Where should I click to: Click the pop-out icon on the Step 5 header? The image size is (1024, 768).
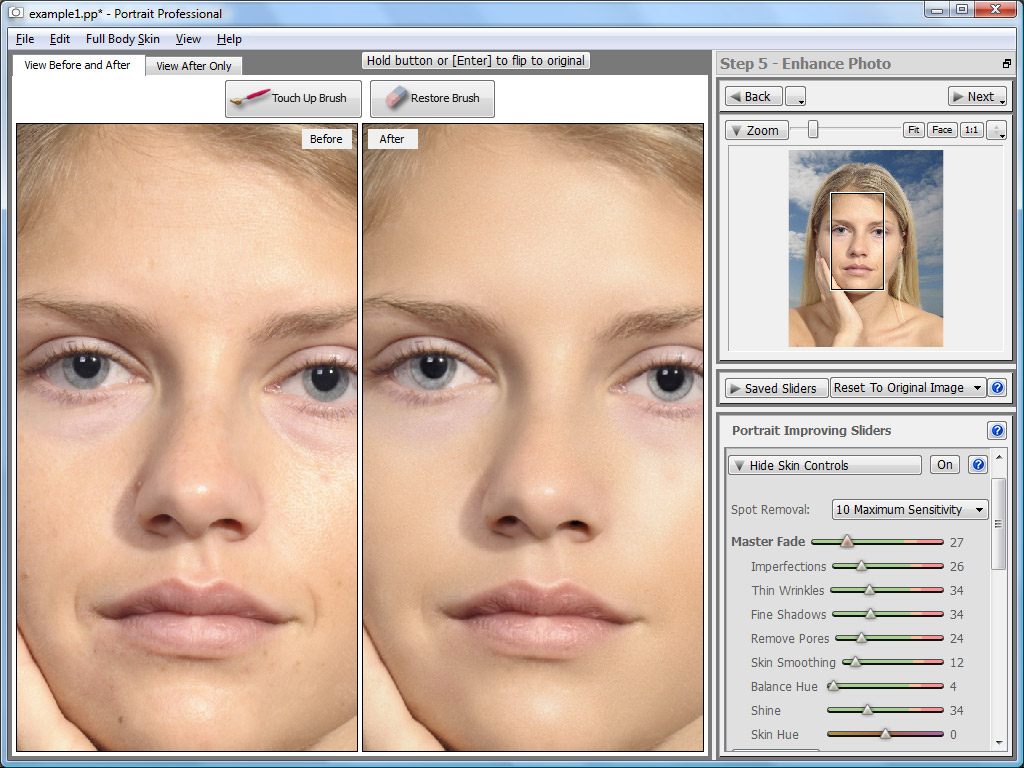[1007, 63]
